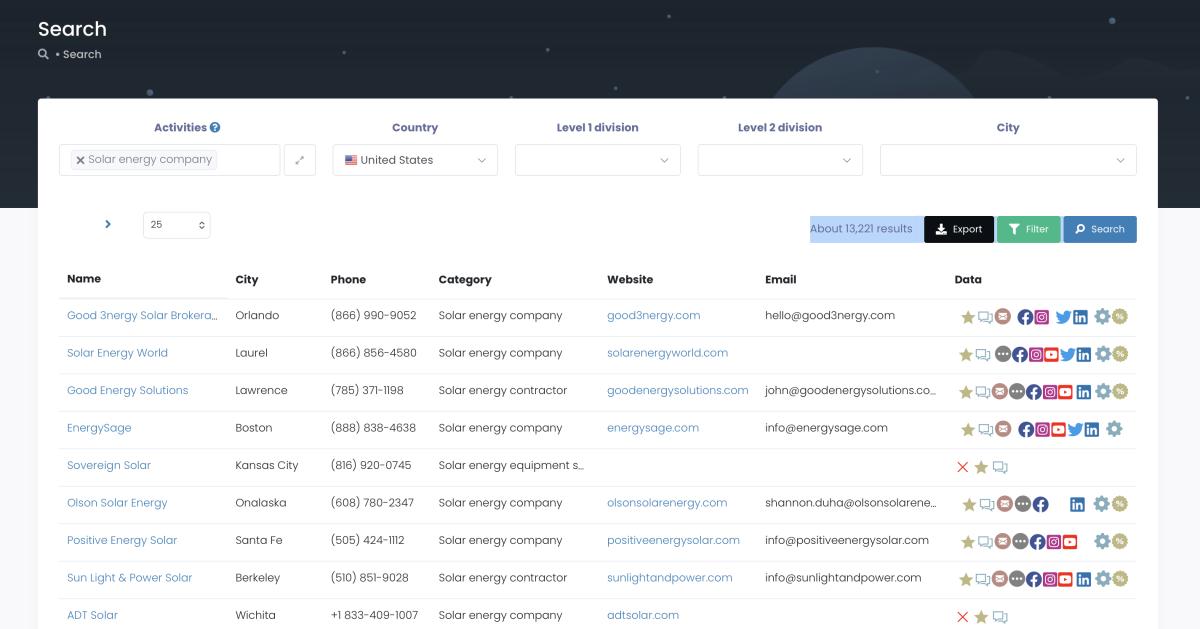Change the 25 results-per-page selector
This screenshot has height=629, width=1200.
(x=177, y=225)
